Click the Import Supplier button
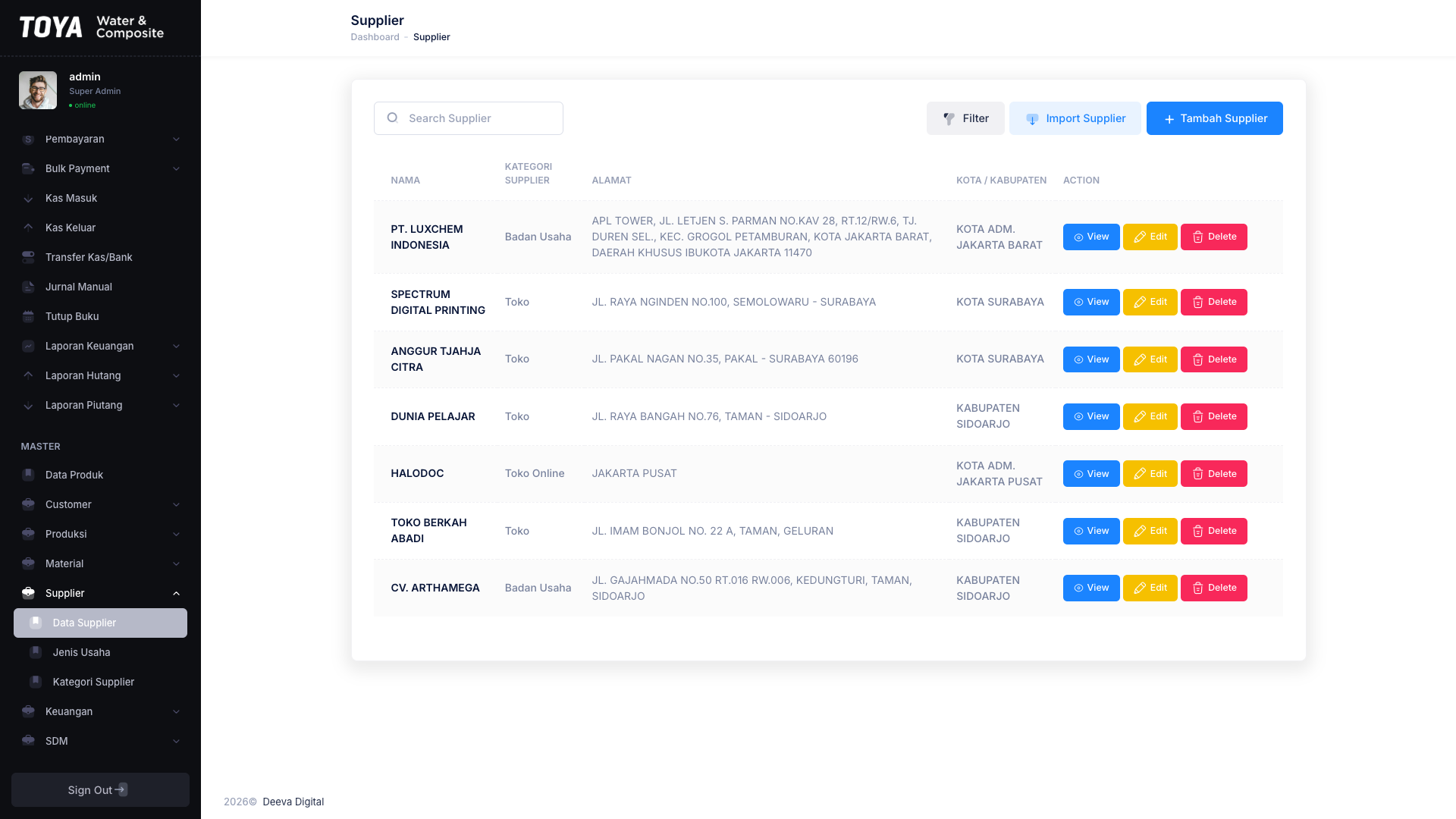 pos(1075,118)
